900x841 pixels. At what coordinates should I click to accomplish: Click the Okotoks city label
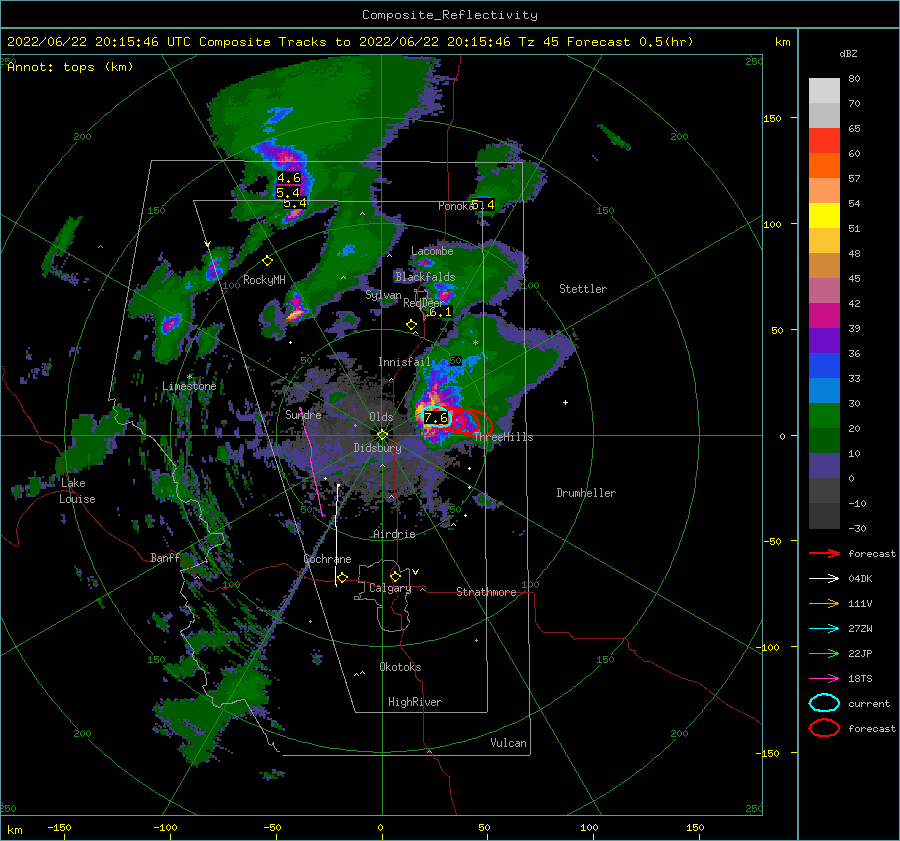[x=400, y=667]
